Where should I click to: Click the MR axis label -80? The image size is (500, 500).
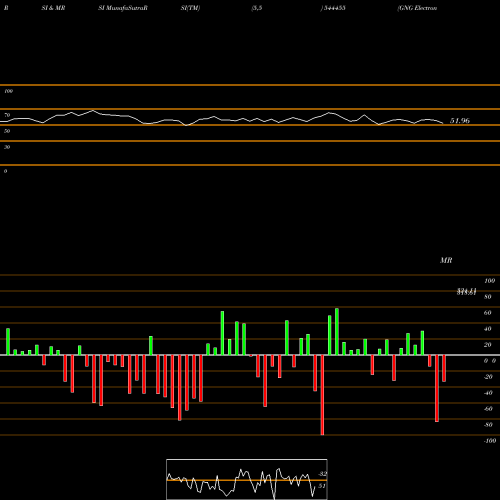(x=488, y=425)
